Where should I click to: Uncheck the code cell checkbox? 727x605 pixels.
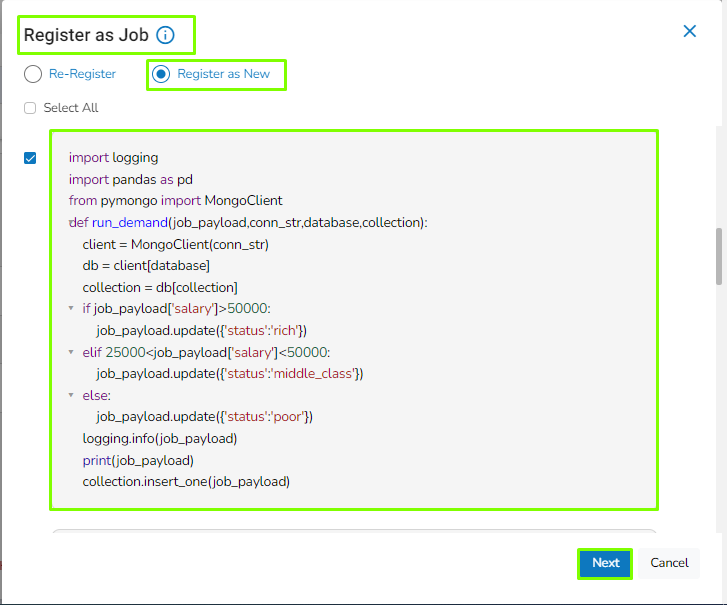pyautogui.click(x=30, y=158)
